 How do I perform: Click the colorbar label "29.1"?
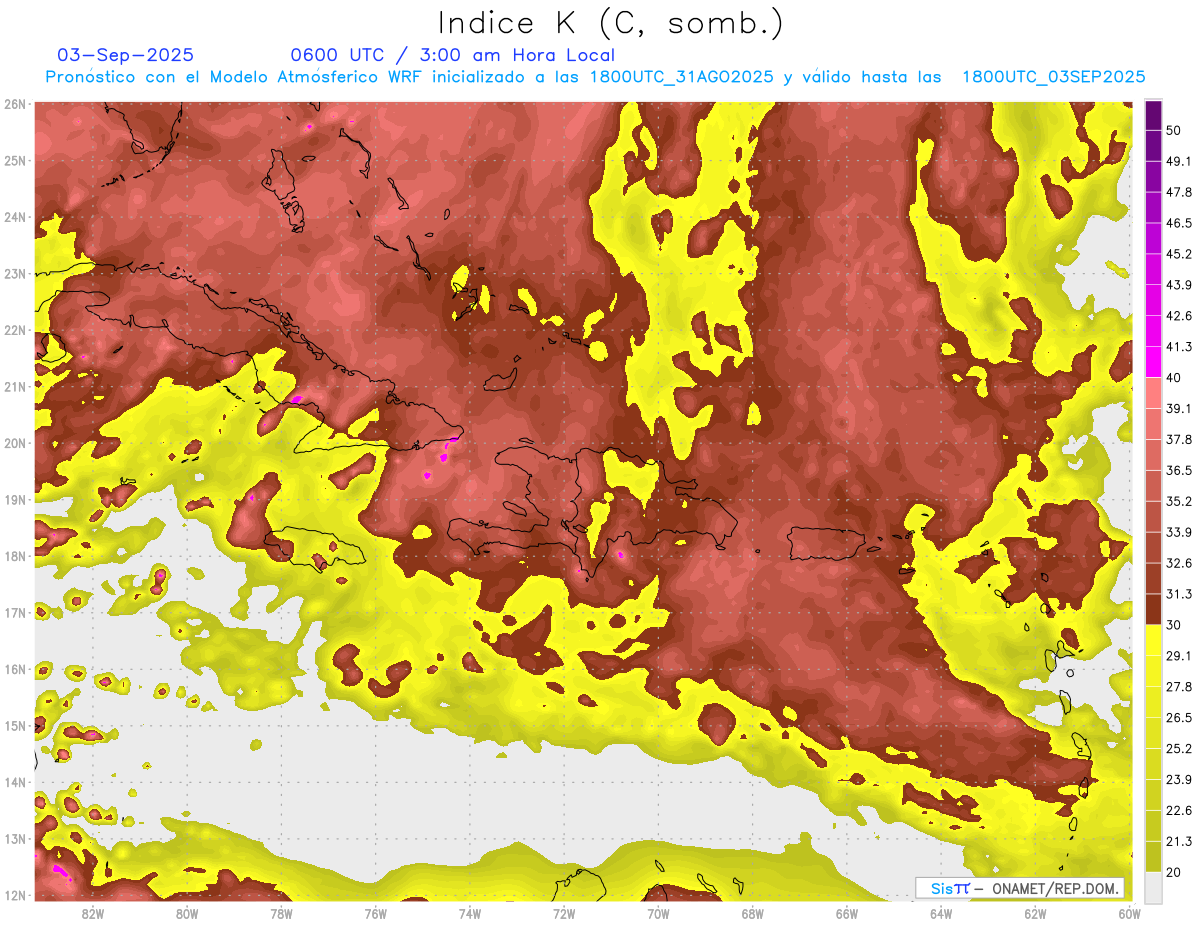point(1178,655)
